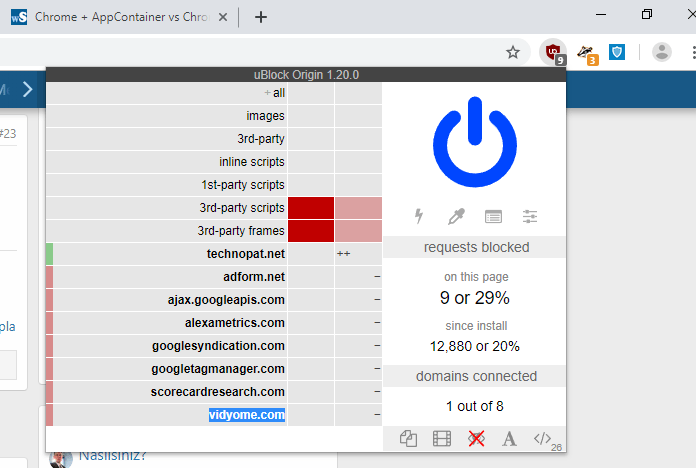696x468 pixels.
Task: Click the extension icon with orange 3 badge
Action: 587,53
